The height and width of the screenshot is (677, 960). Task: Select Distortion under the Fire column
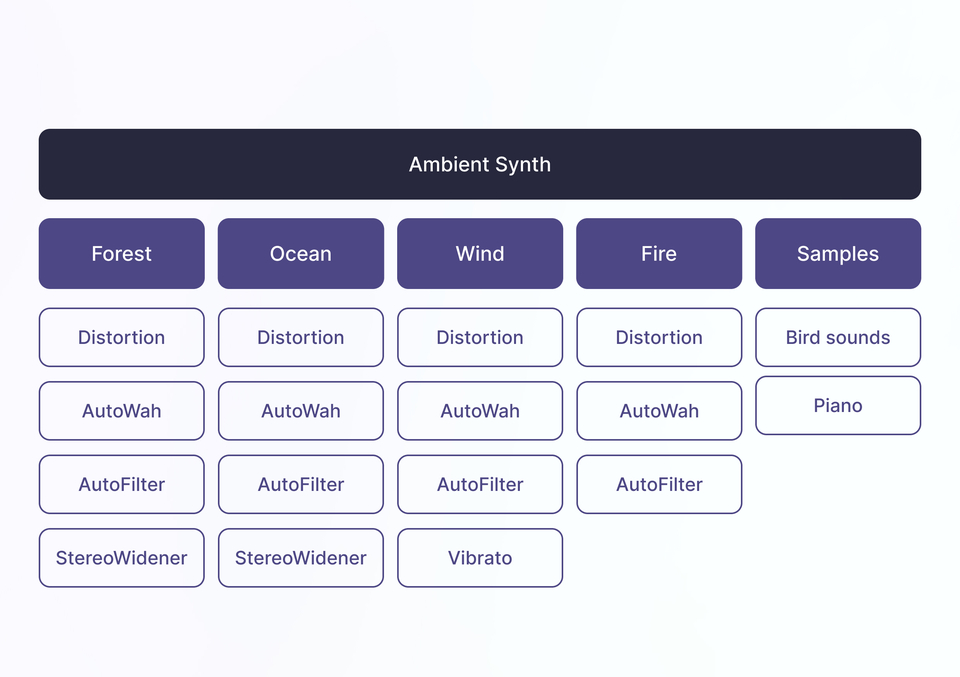[x=659, y=338]
